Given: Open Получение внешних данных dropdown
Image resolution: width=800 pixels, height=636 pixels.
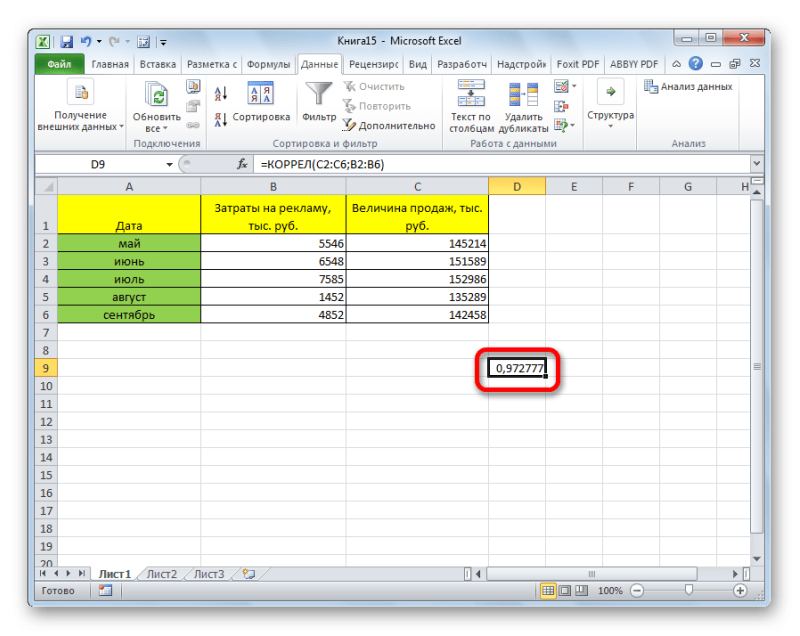Looking at the screenshot, I should (x=121, y=126).
